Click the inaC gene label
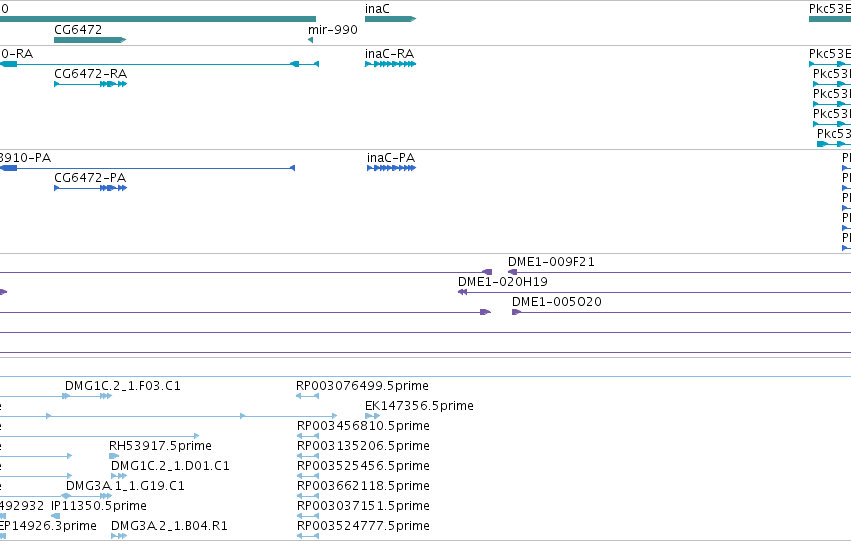Image resolution: width=851 pixels, height=541 pixels. coord(377,9)
